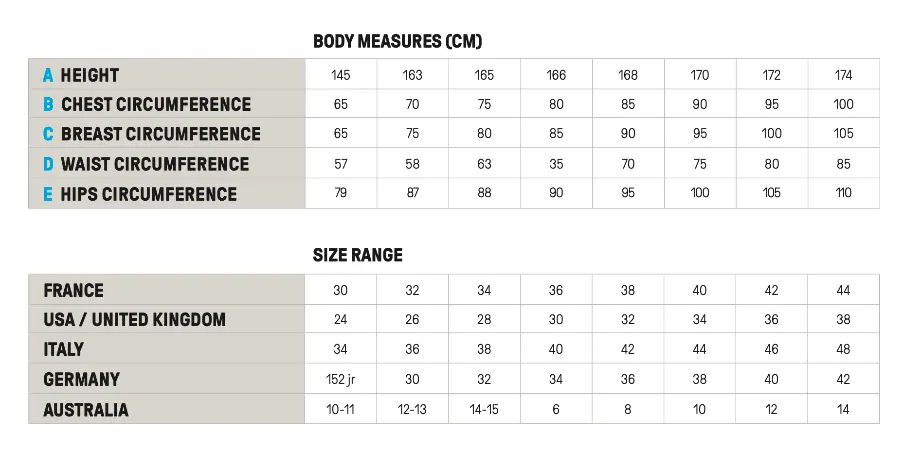Click the 145 height value cell
The height and width of the screenshot is (450, 904).
click(x=341, y=75)
